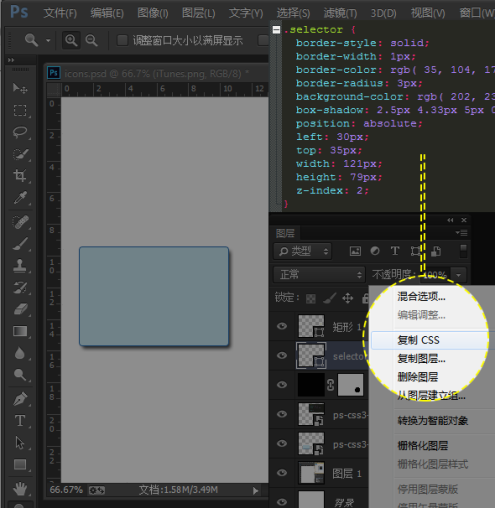This screenshot has width=495, height=508.
Task: Open the 滤镜(T) menu
Action: tap(340, 13)
